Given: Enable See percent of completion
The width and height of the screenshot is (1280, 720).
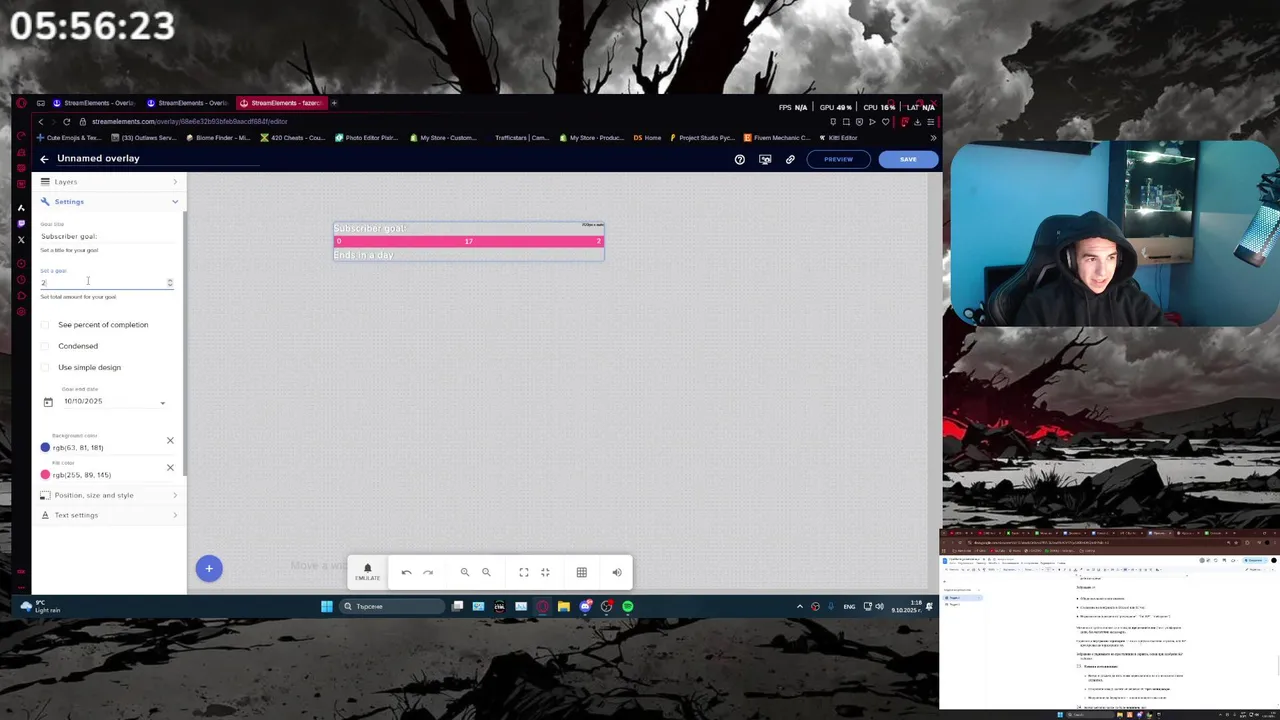Looking at the screenshot, I should 45,325.
